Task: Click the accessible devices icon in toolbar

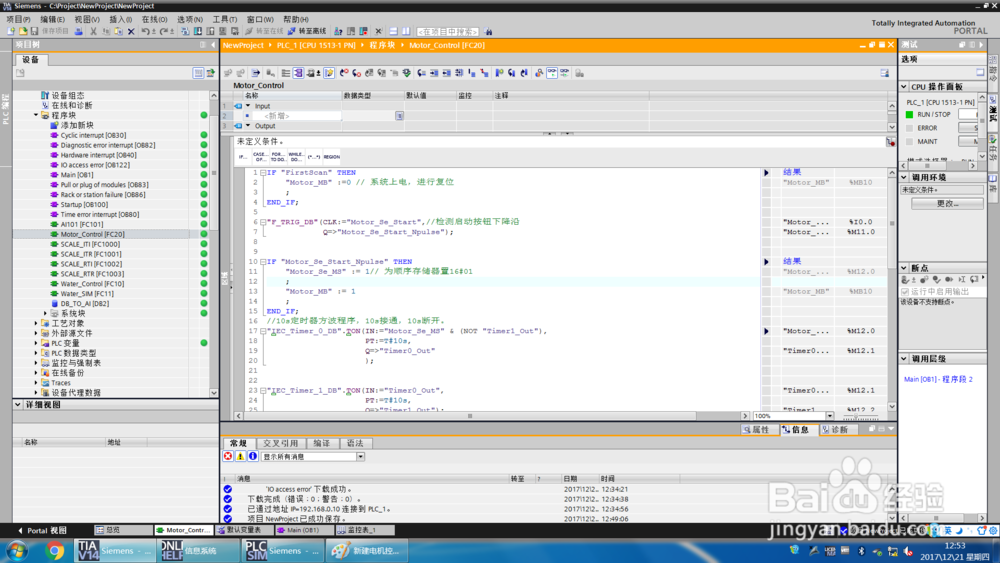Action: [339, 31]
